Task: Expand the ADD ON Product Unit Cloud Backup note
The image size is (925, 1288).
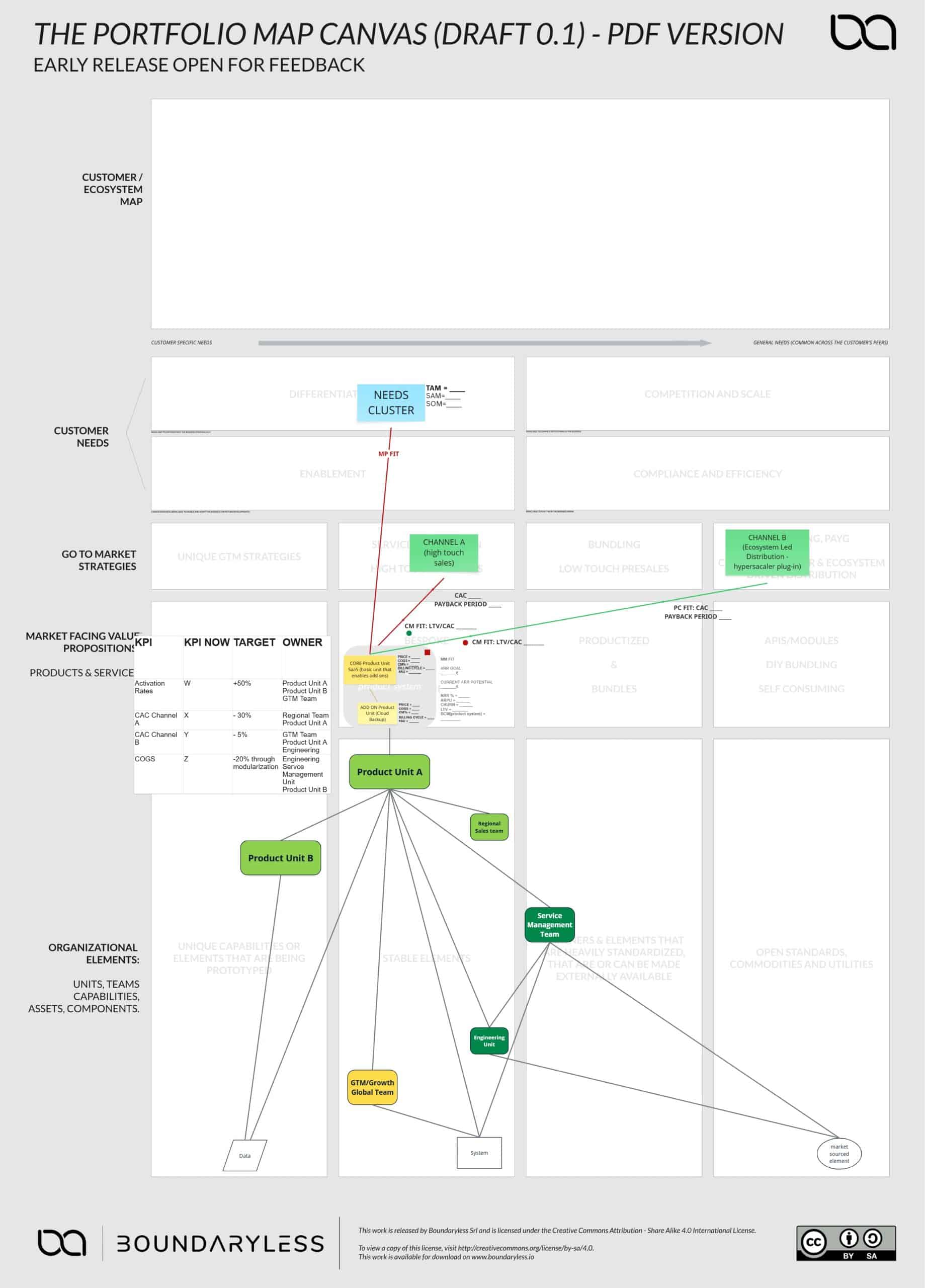Action: [377, 714]
